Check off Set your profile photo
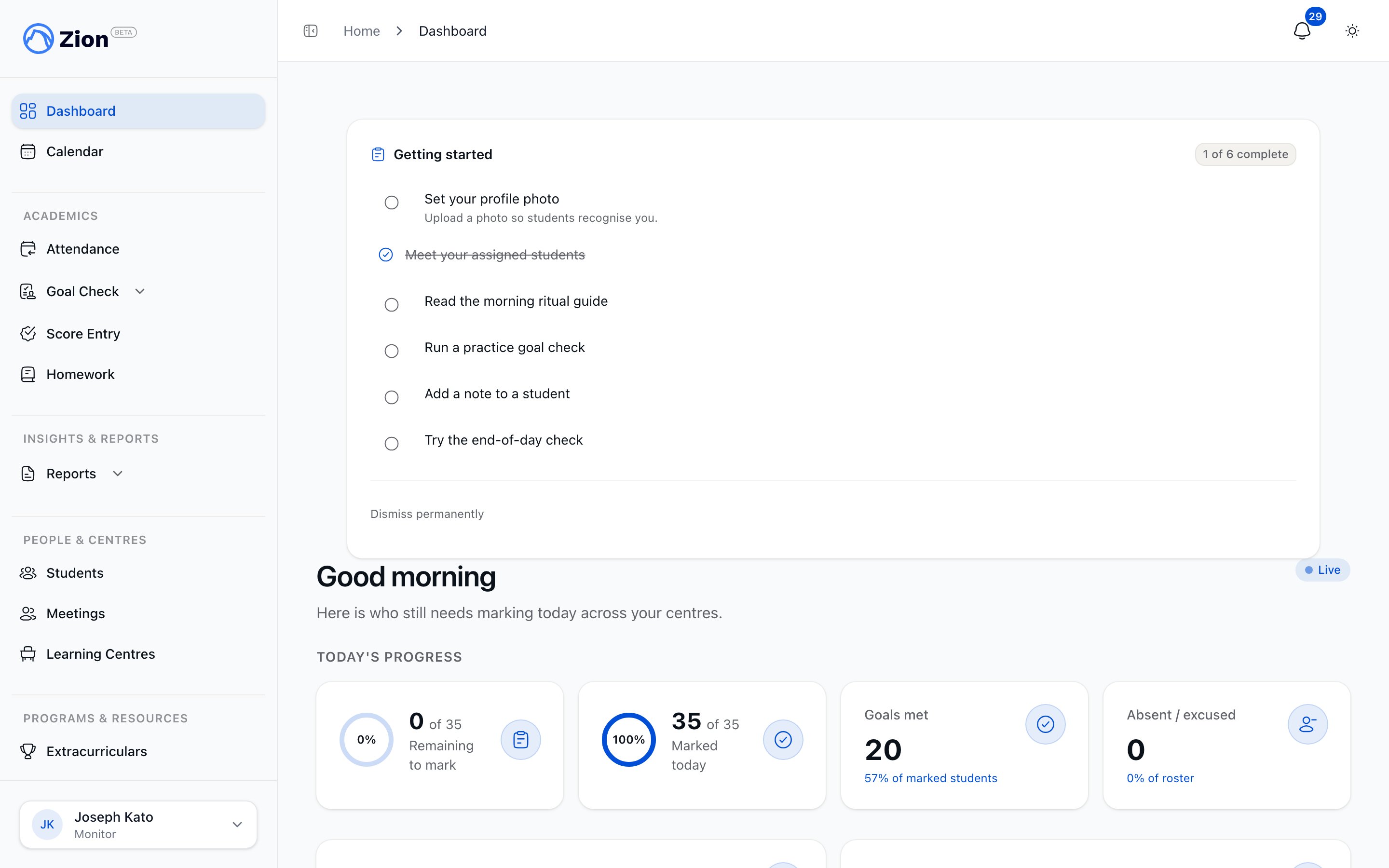Image resolution: width=1389 pixels, height=868 pixels. 392,203
